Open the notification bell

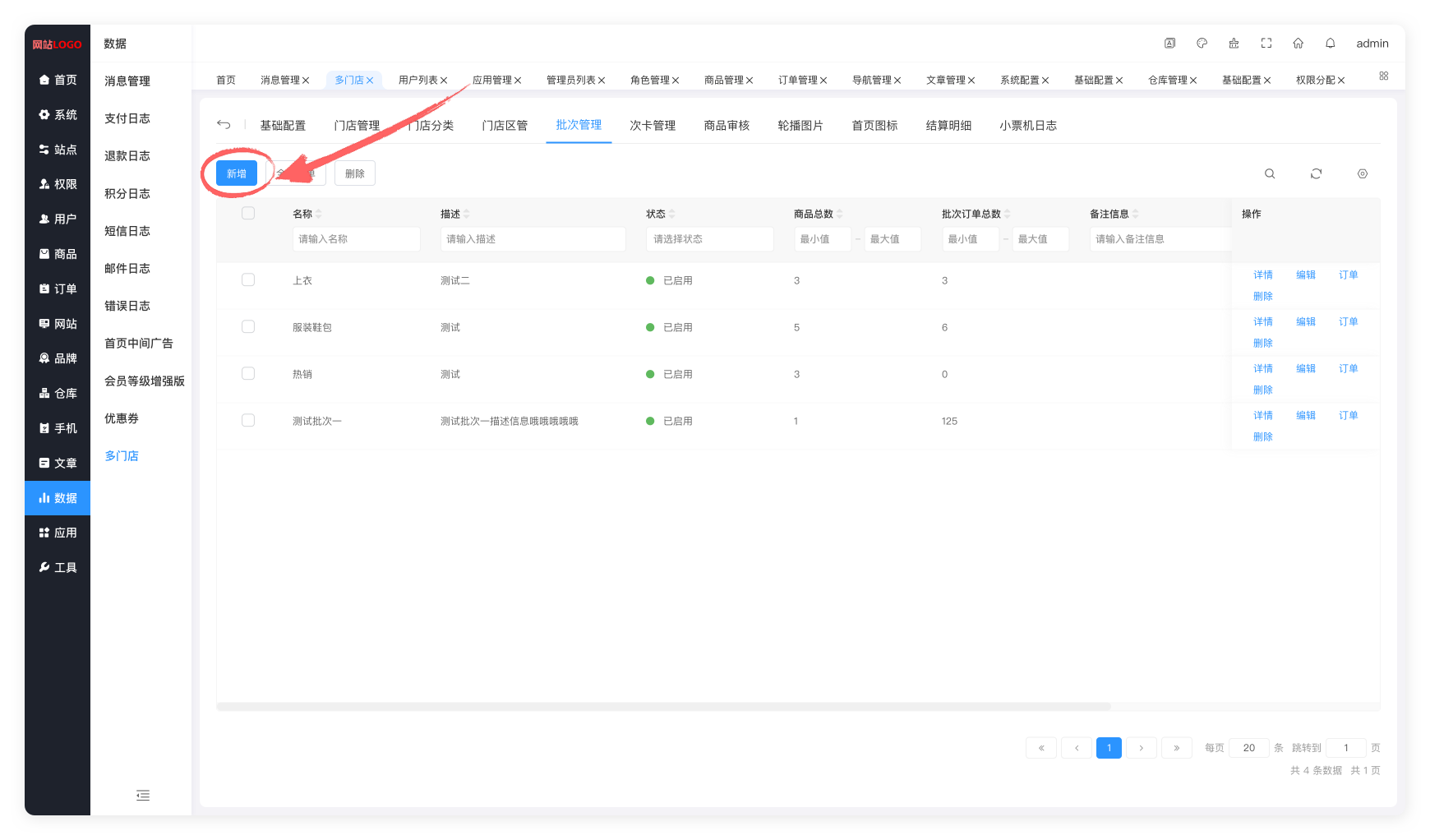tap(1330, 44)
